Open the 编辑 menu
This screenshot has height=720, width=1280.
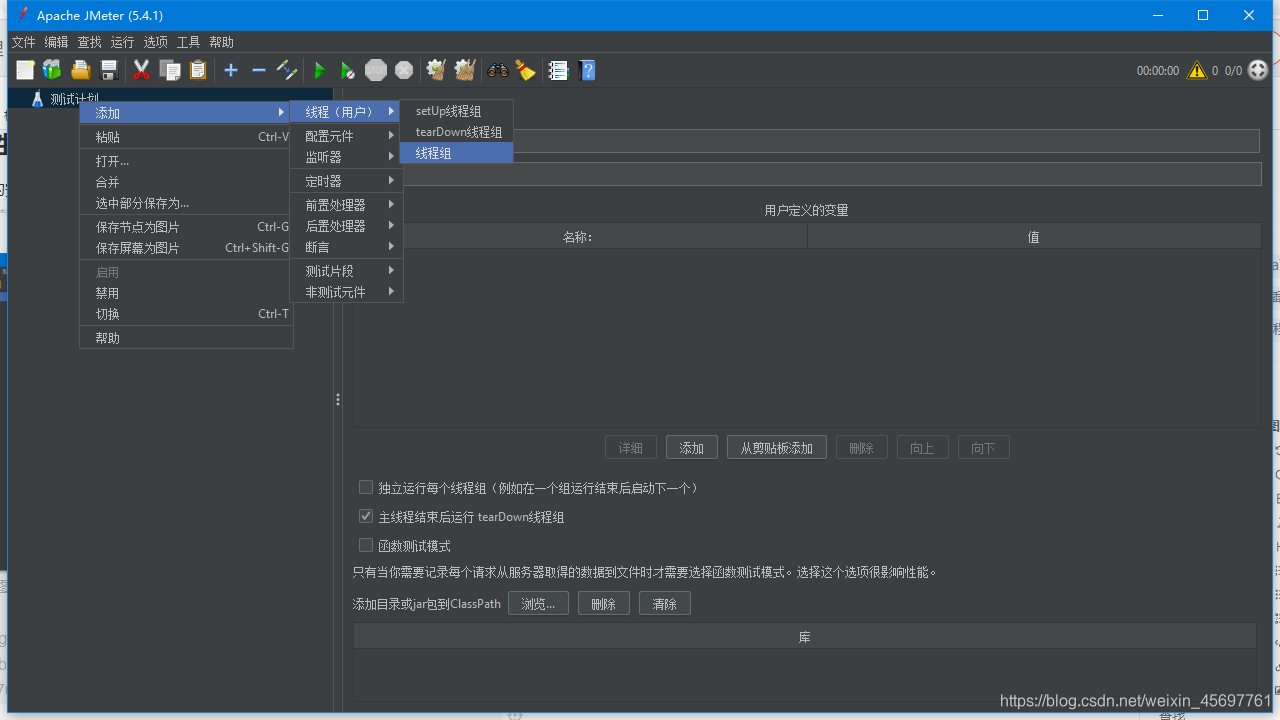pyautogui.click(x=56, y=42)
